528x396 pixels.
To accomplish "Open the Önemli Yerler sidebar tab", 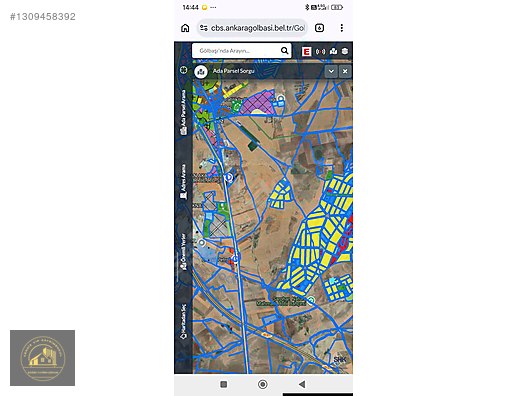I will pos(184,252).
